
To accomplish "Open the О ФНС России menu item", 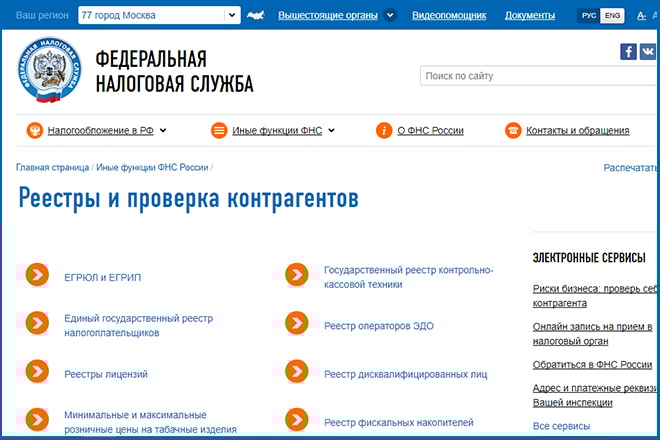I will pyautogui.click(x=431, y=130).
